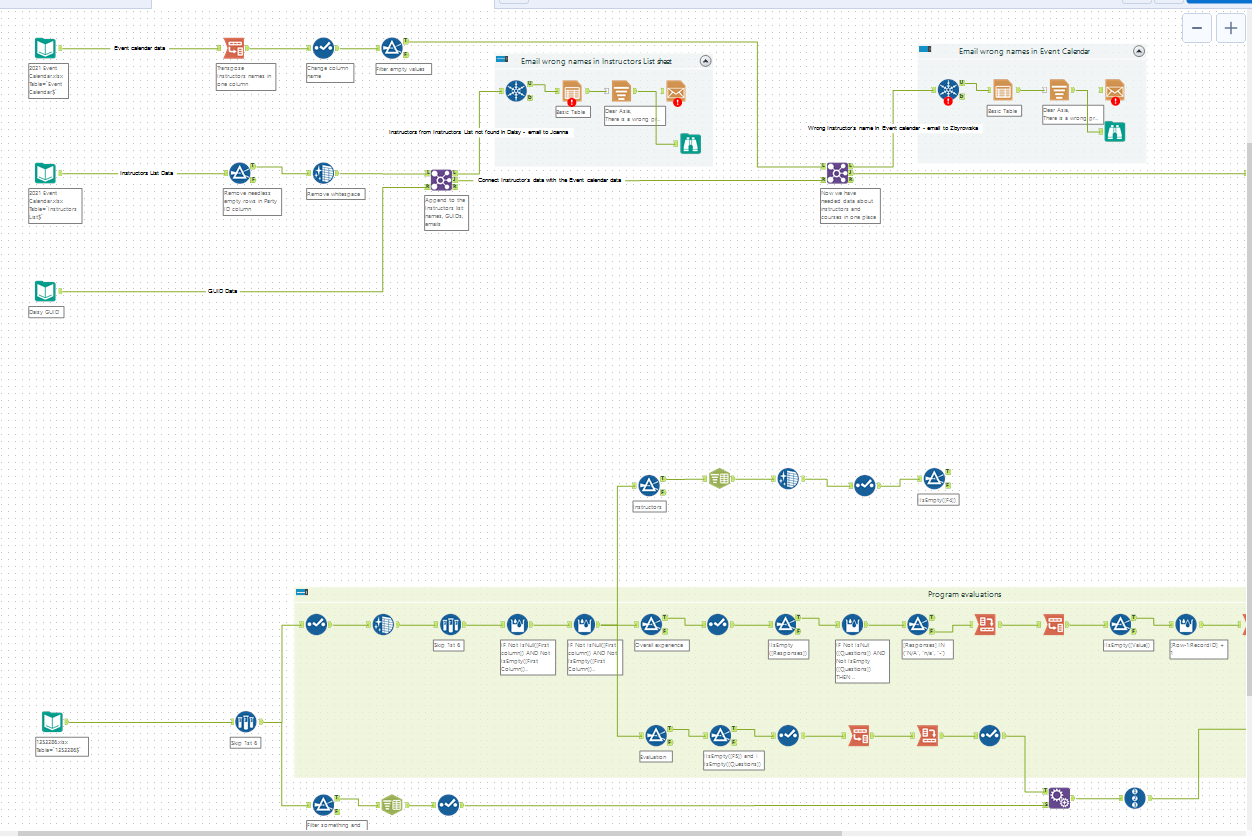The width and height of the screenshot is (1252, 836).
Task: Click the zoom in plus button
Action: pos(1231,28)
